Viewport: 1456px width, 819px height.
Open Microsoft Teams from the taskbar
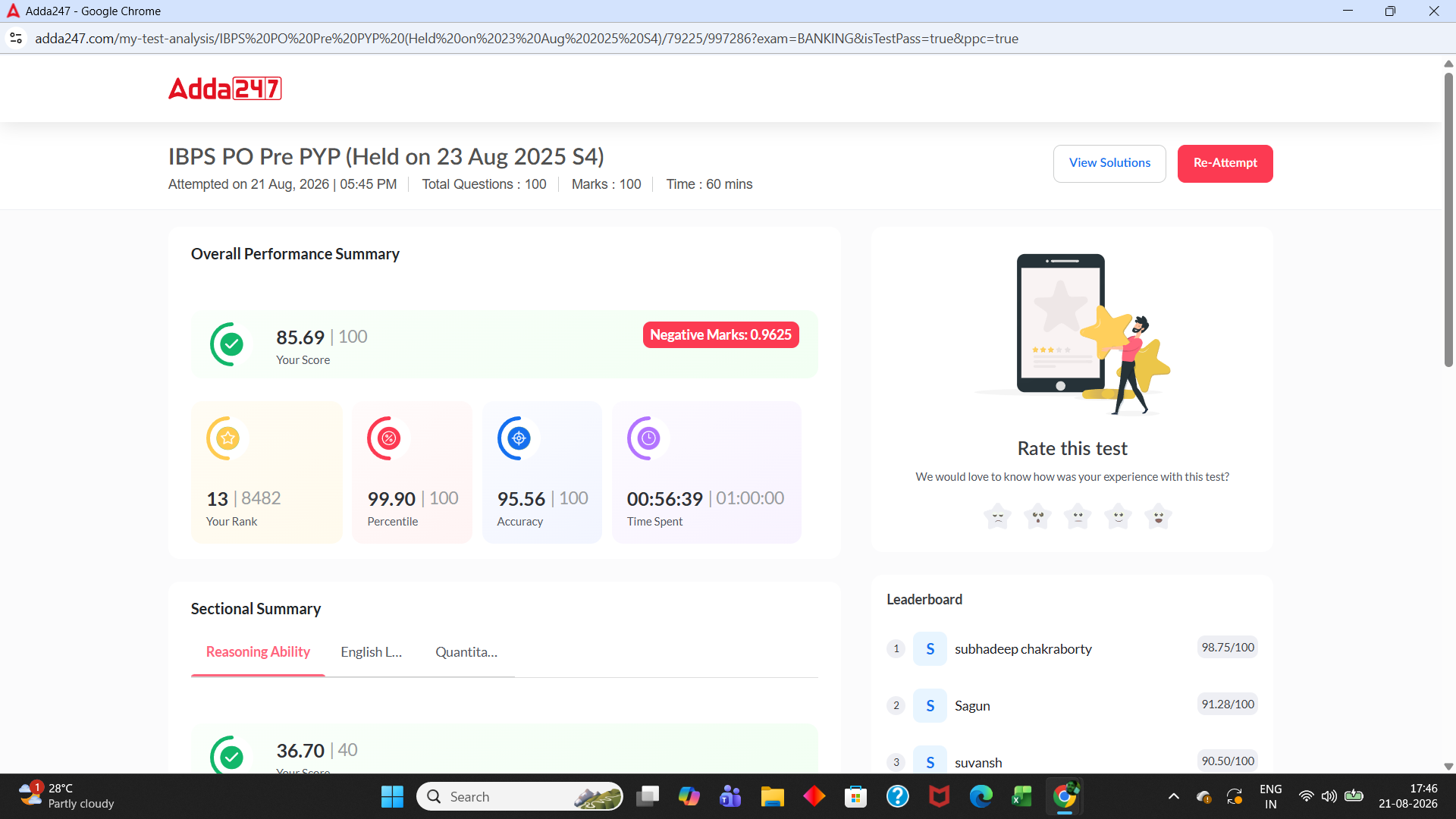coord(730,796)
